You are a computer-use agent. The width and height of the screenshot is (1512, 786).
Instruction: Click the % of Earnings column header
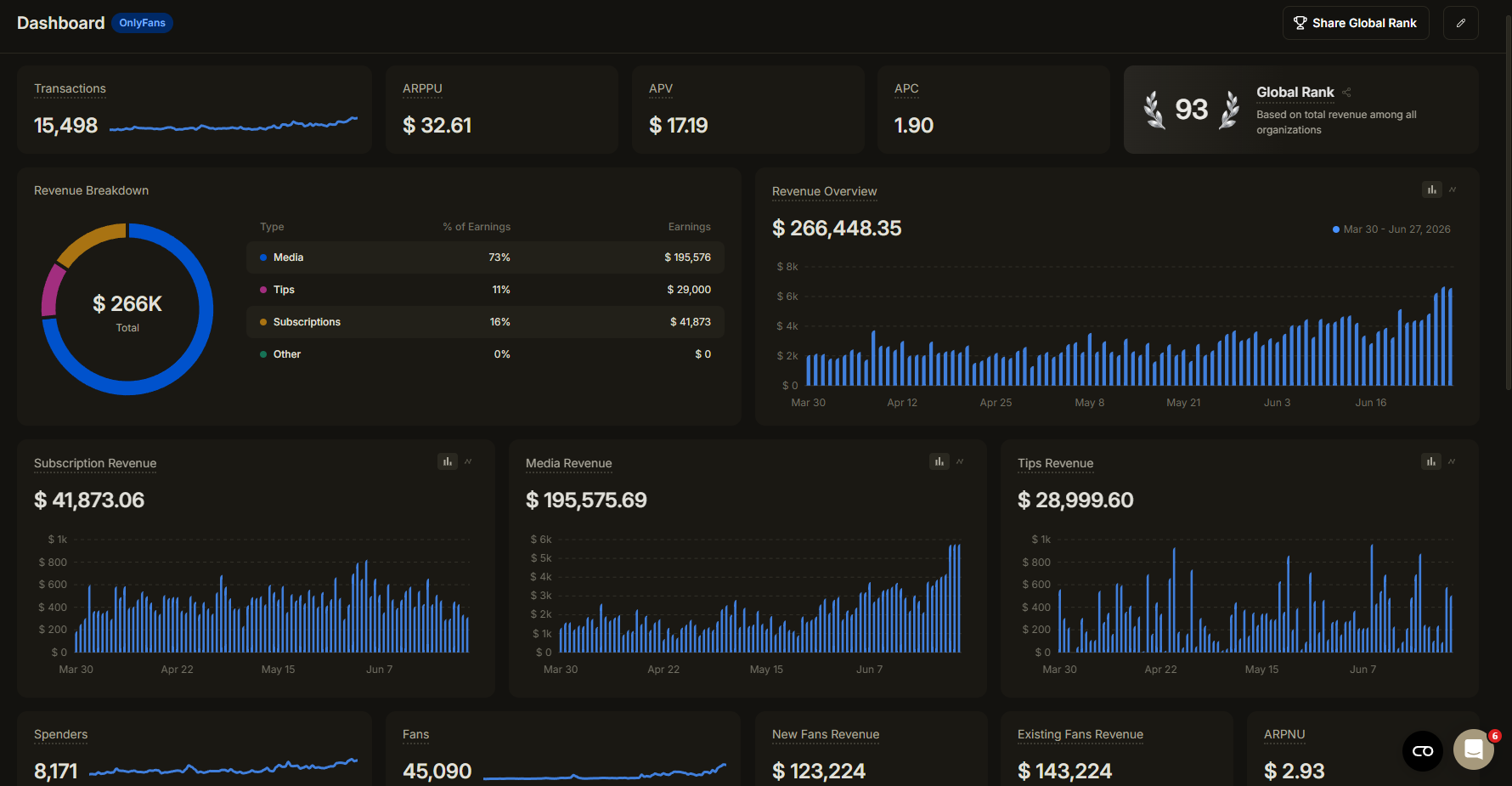click(477, 227)
